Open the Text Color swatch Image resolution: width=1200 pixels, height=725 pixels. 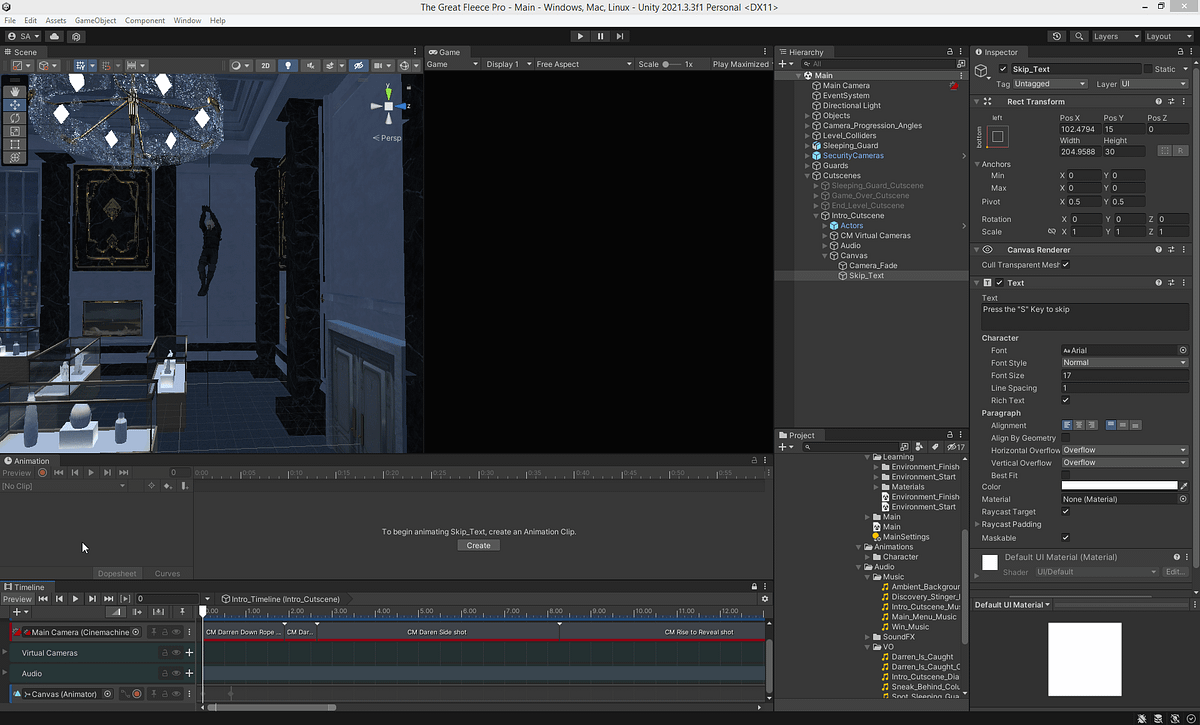pyautogui.click(x=1118, y=485)
